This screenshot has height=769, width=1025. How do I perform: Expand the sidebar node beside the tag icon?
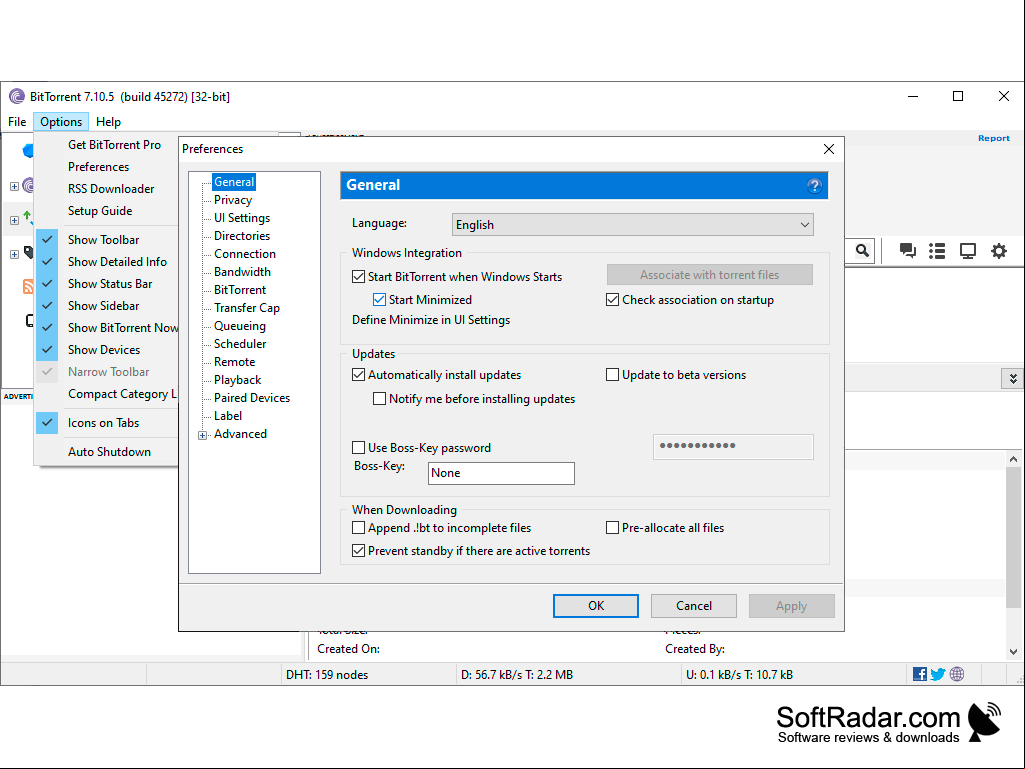tap(14, 254)
